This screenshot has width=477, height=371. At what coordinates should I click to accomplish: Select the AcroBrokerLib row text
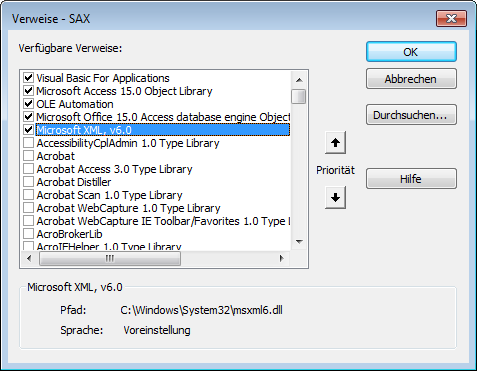[x=69, y=234]
